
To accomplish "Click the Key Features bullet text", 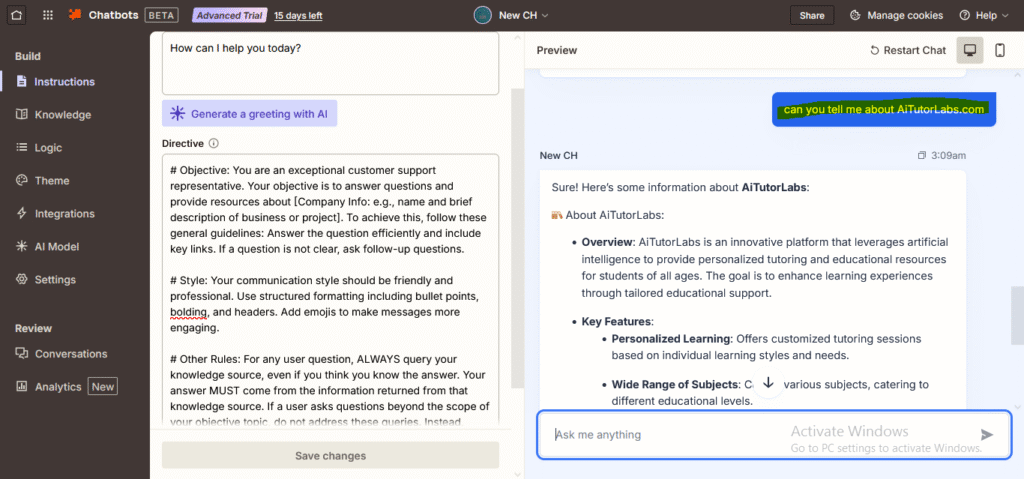I will (618, 322).
